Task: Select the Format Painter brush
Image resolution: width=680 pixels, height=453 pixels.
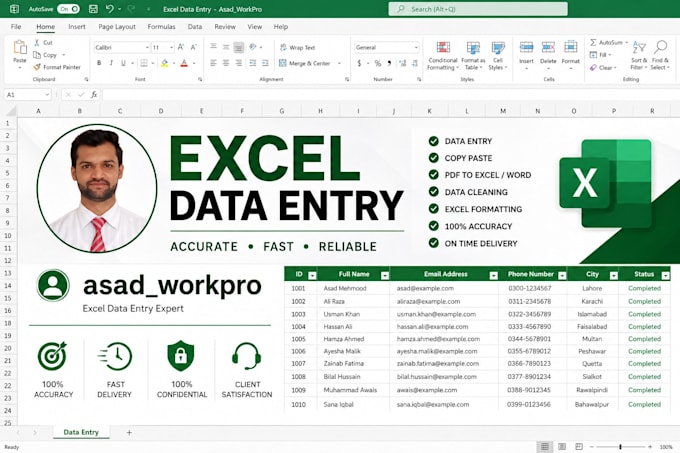Action: pos(37,67)
